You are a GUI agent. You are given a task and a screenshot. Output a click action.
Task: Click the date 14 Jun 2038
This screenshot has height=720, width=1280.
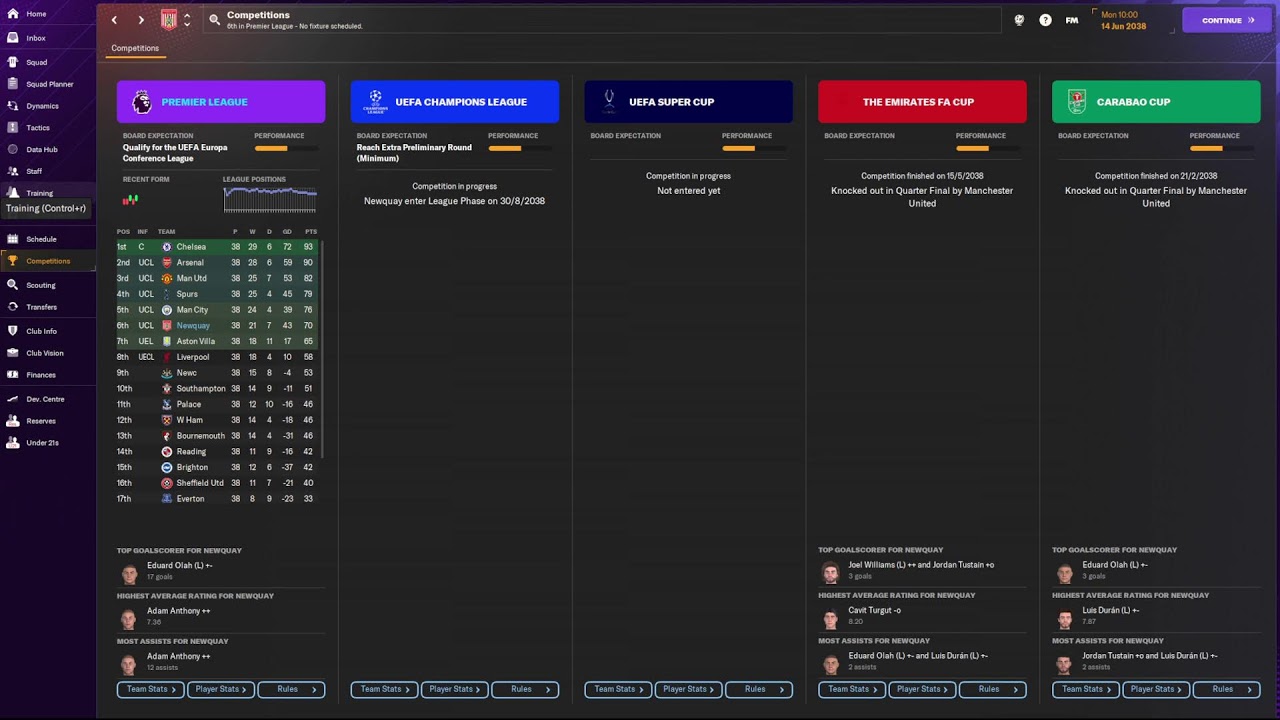(1124, 26)
